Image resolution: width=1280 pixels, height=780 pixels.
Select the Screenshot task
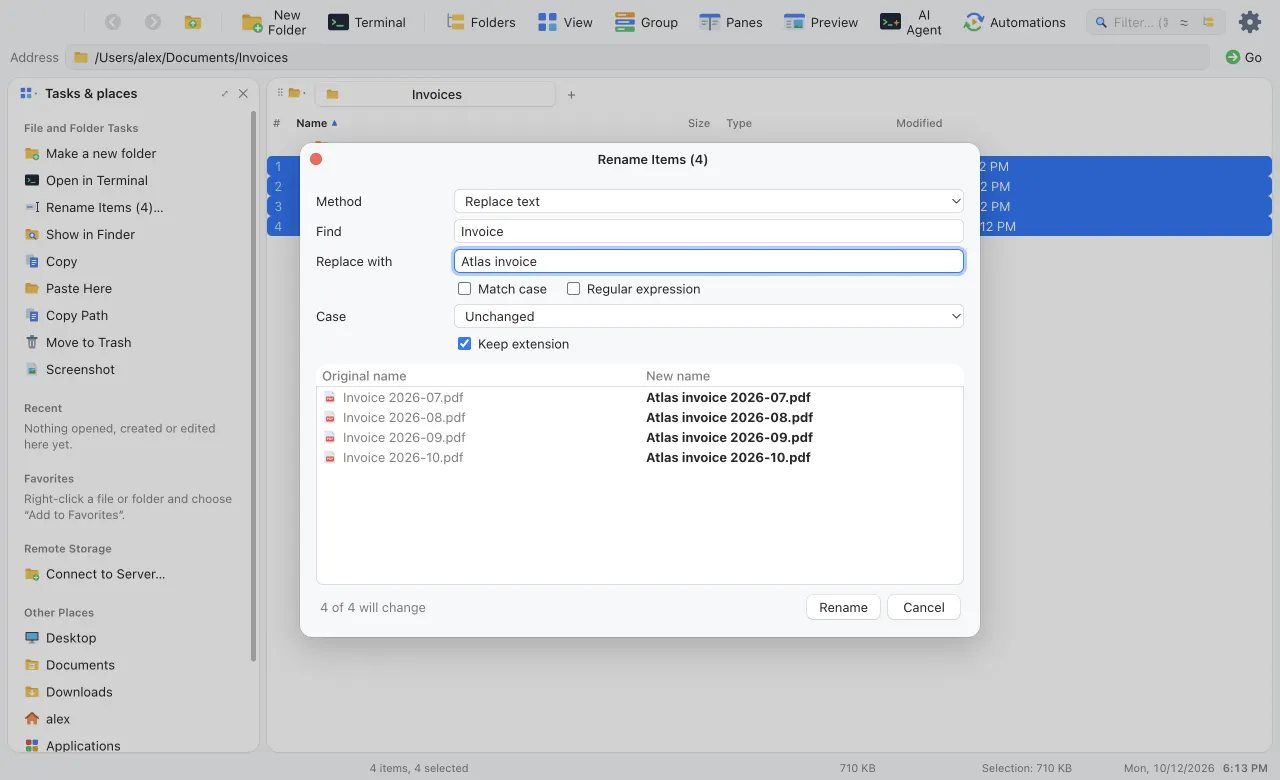70,370
